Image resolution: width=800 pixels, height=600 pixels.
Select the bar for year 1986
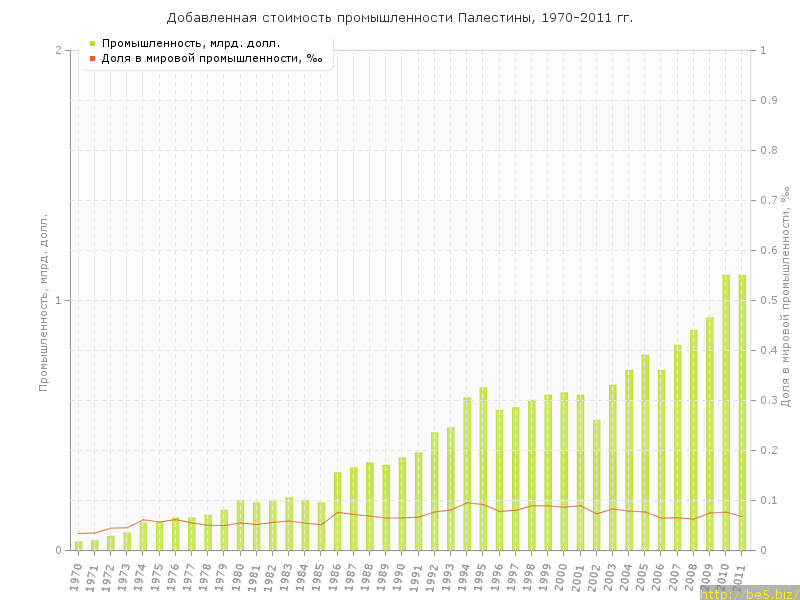click(337, 511)
